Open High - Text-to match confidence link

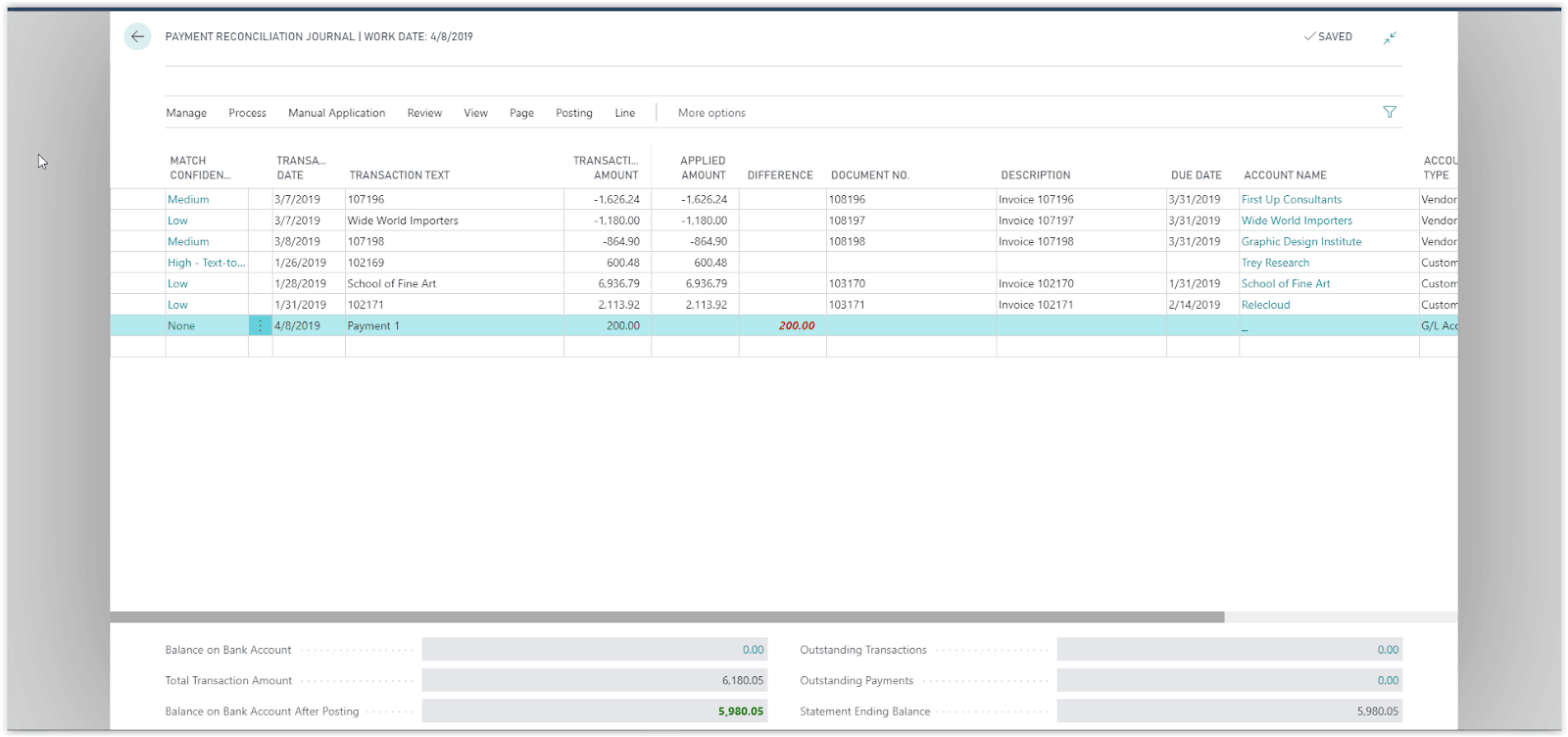207,263
